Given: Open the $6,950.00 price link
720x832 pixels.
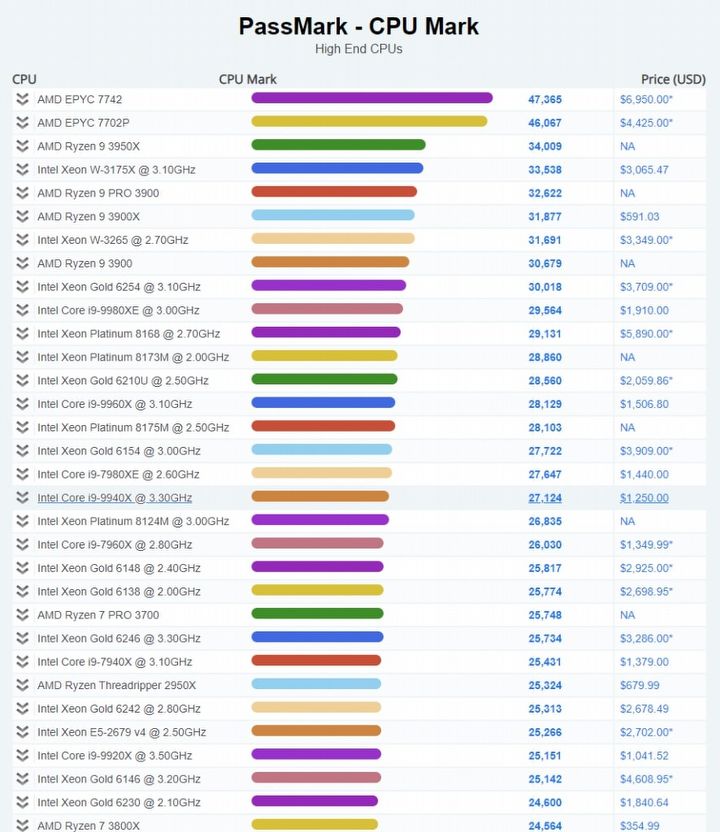Looking at the screenshot, I should pos(646,99).
